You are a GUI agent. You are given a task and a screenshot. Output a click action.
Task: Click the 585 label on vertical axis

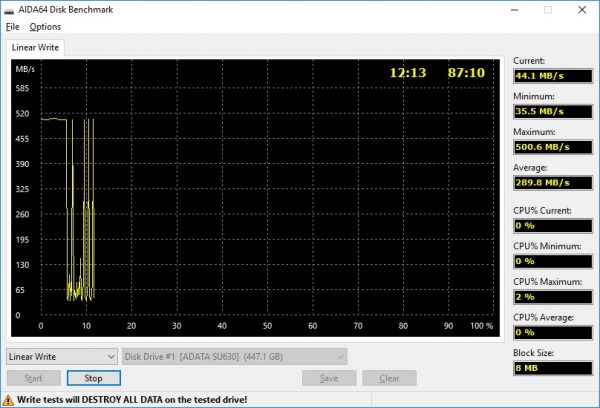22,89
